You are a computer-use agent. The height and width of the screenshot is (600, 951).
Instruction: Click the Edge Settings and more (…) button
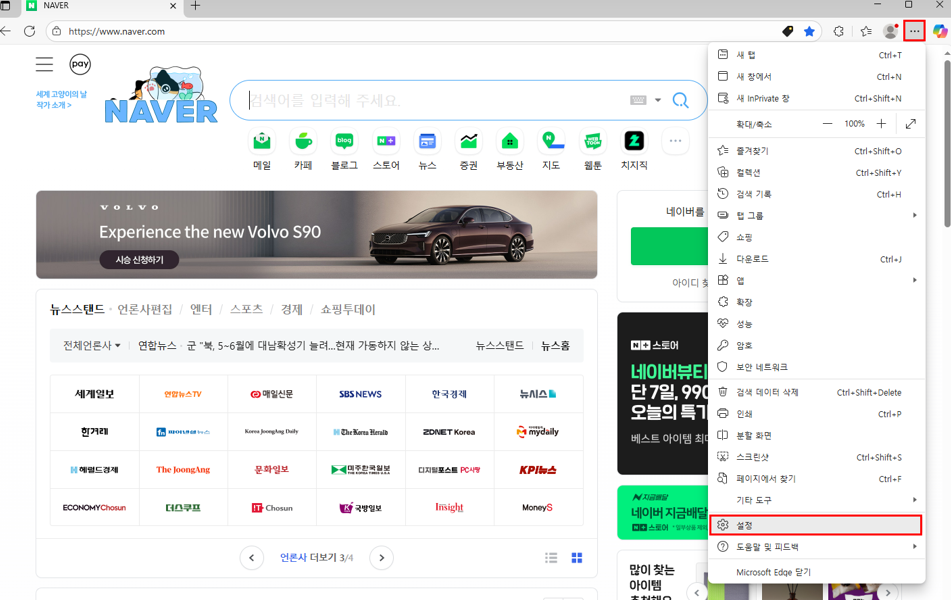pos(914,31)
